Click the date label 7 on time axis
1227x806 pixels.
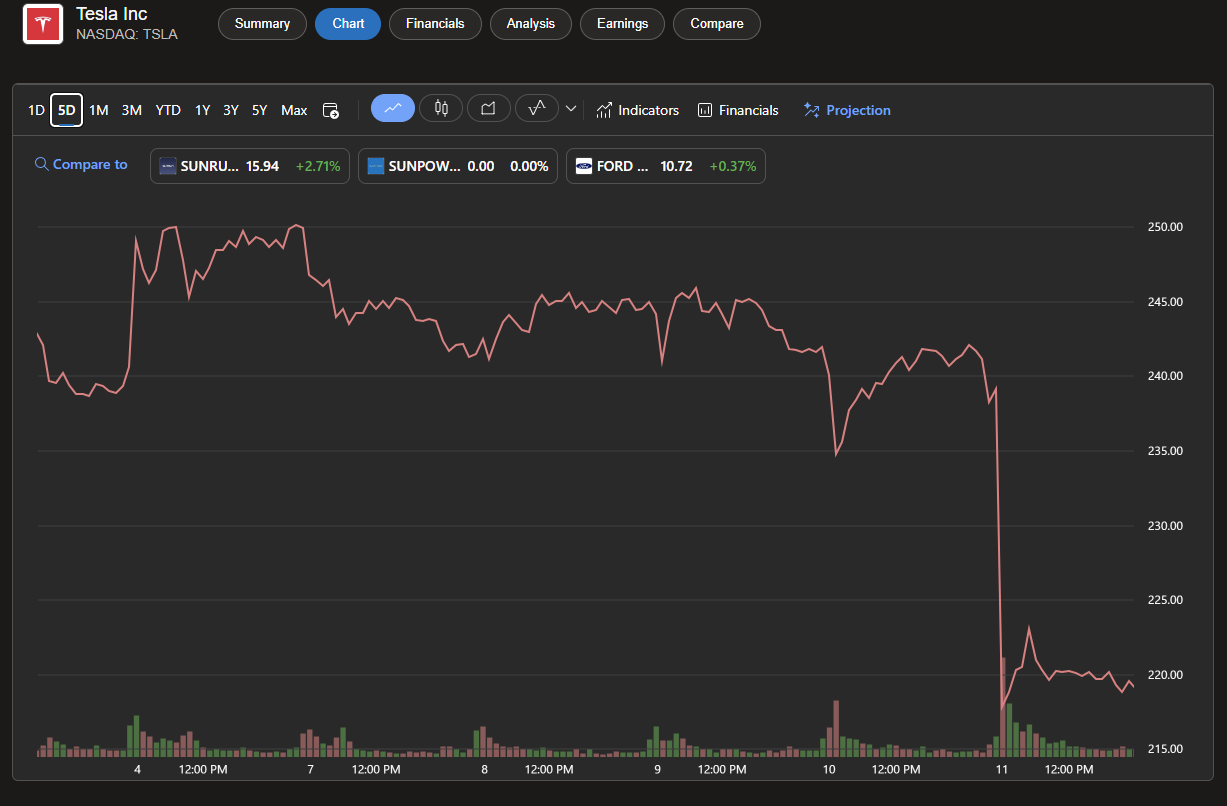pos(311,770)
